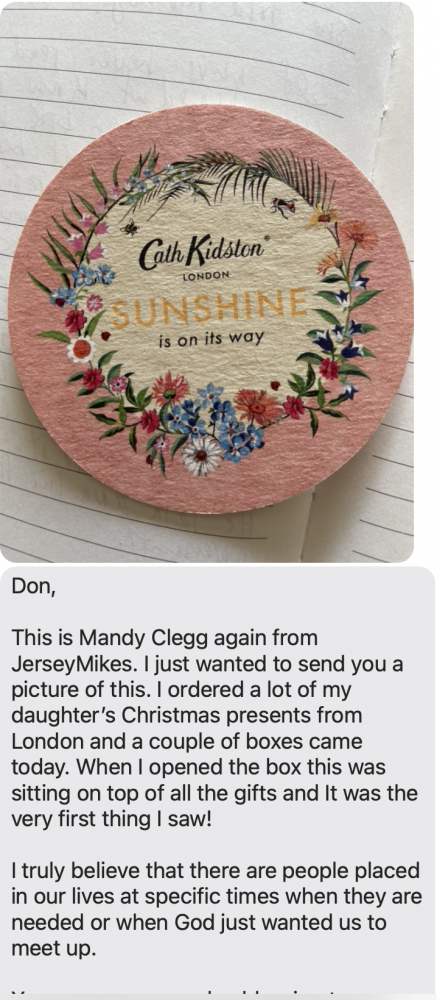The image size is (437, 1000).
Task: Click the name 'Mandy Clegg' in the message
Action: tap(143, 637)
